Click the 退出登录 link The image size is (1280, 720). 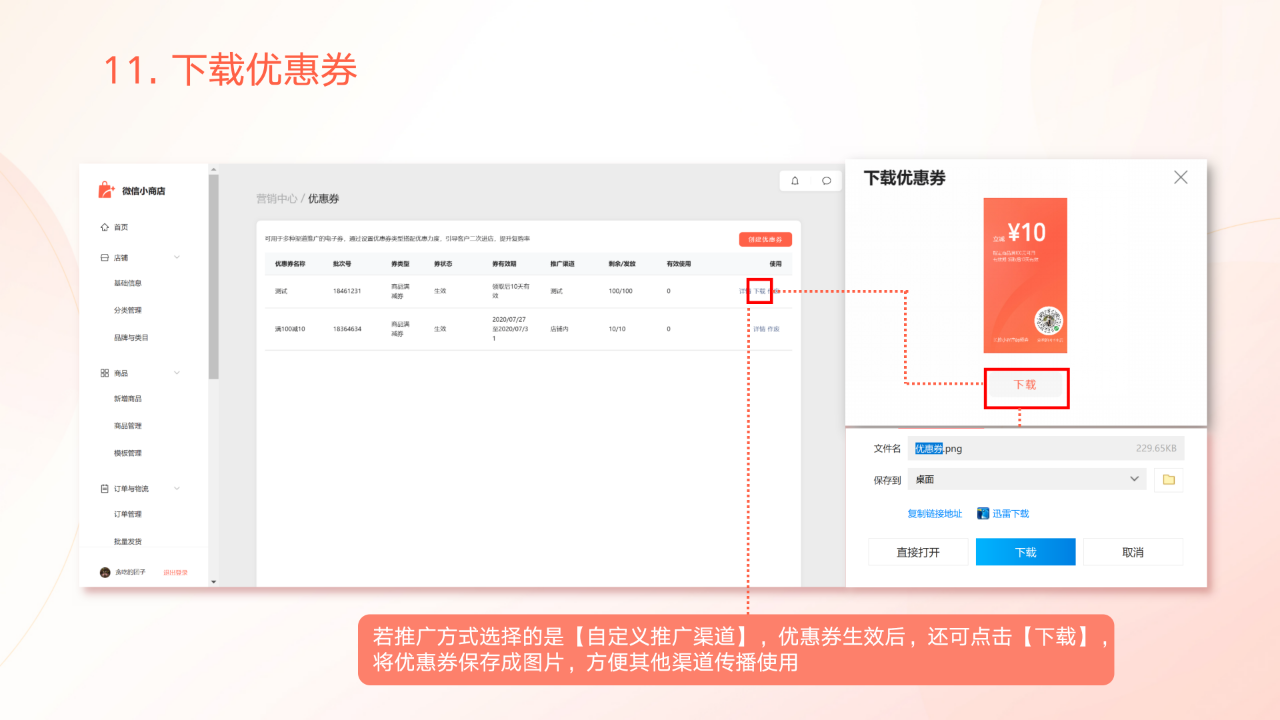point(176,573)
